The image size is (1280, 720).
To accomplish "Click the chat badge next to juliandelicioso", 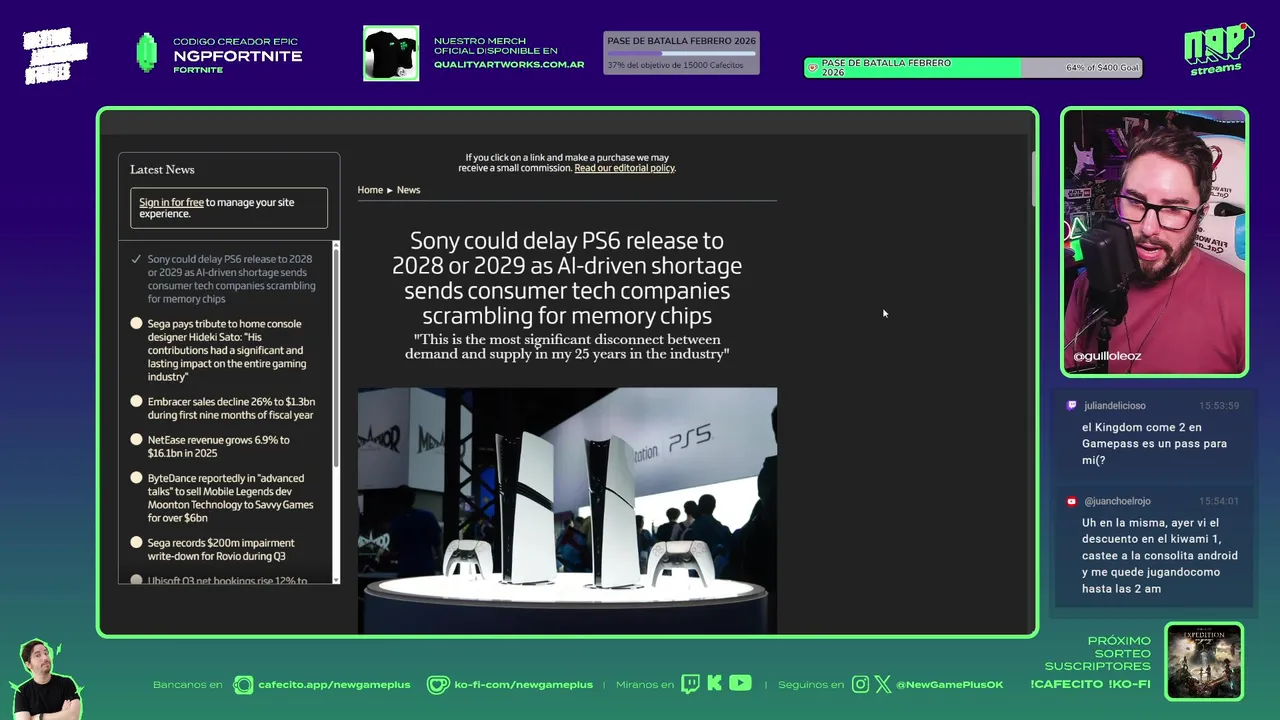I will tap(1071, 406).
